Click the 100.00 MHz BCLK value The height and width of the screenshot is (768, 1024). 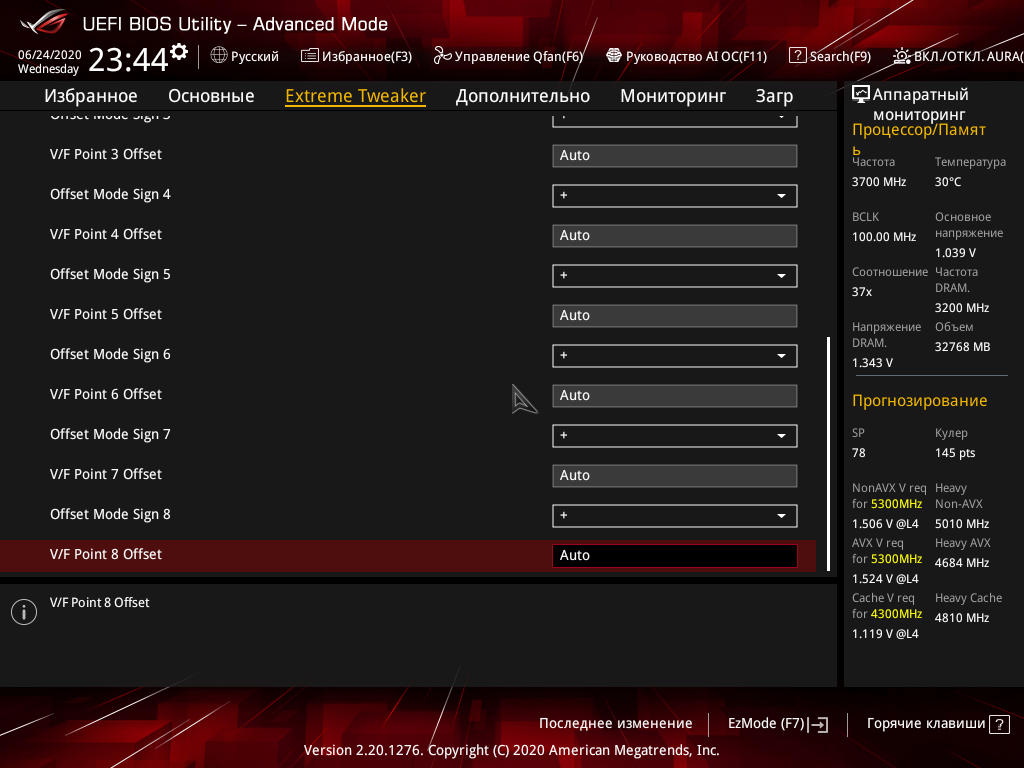coord(884,237)
